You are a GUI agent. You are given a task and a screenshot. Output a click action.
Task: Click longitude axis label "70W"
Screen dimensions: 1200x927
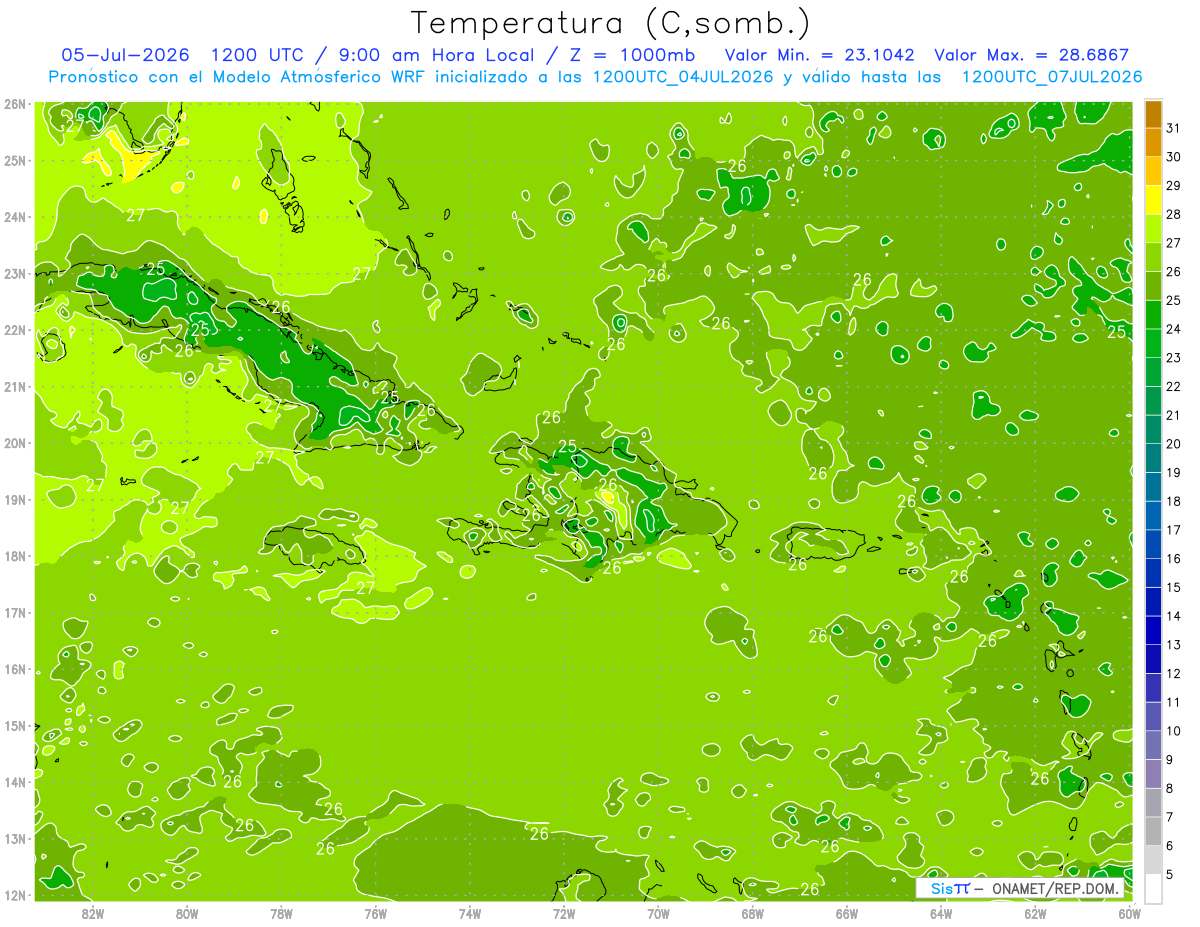pos(658,913)
